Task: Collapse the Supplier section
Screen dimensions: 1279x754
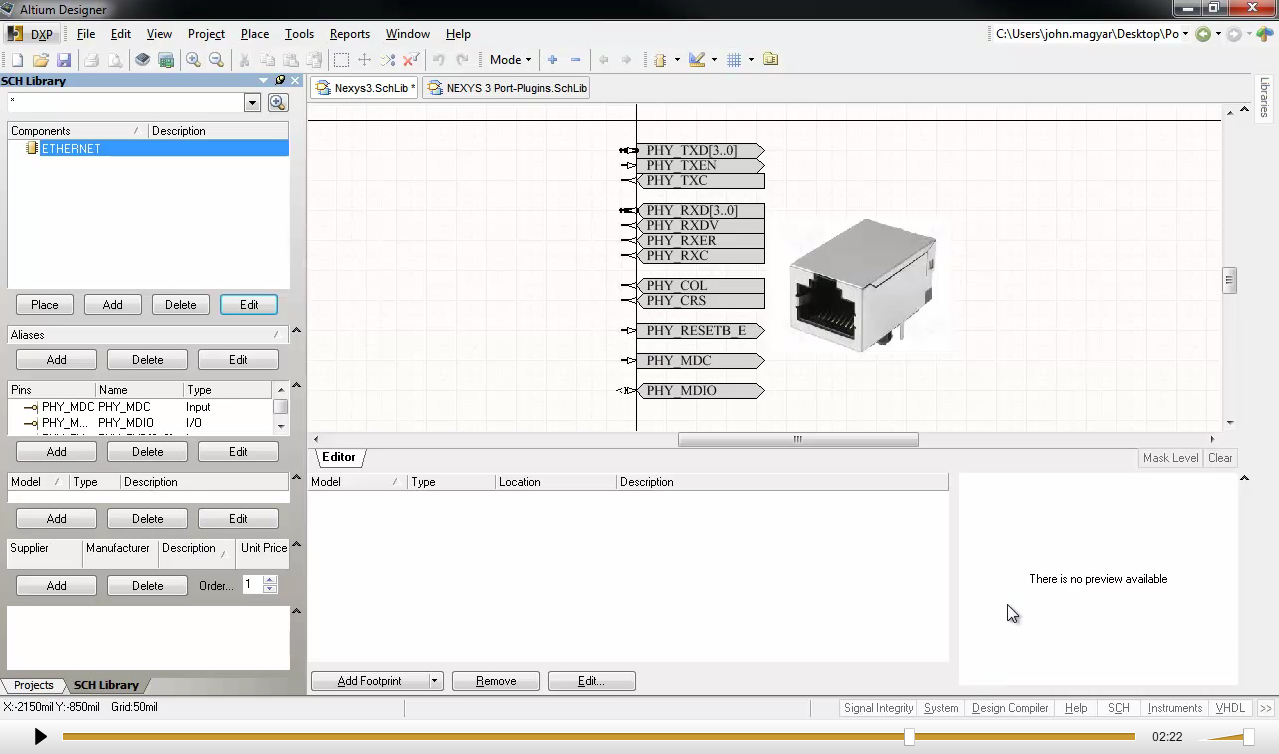Action: pos(295,546)
